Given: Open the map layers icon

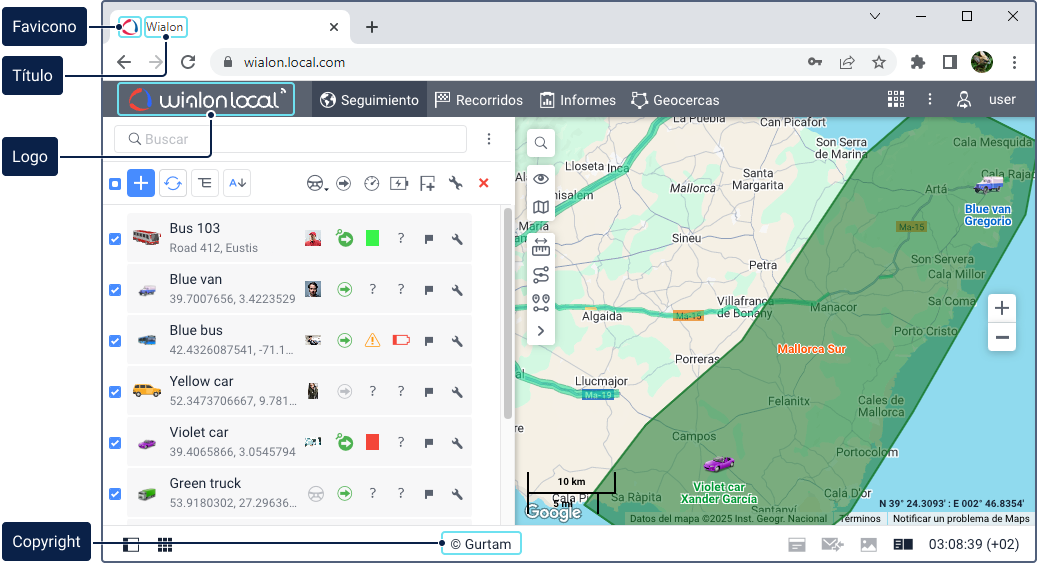Looking at the screenshot, I should click(x=541, y=208).
